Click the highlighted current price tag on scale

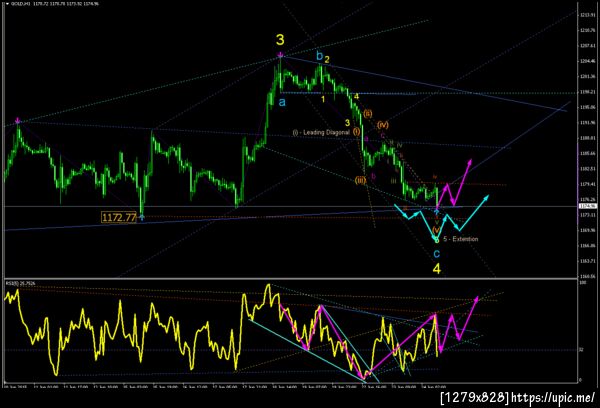point(588,206)
